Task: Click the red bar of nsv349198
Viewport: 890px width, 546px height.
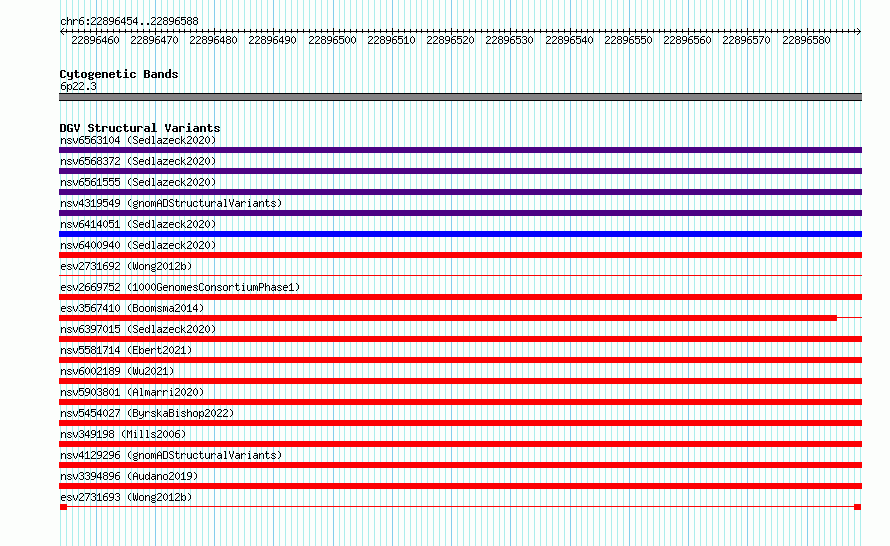Action: pyautogui.click(x=460, y=444)
